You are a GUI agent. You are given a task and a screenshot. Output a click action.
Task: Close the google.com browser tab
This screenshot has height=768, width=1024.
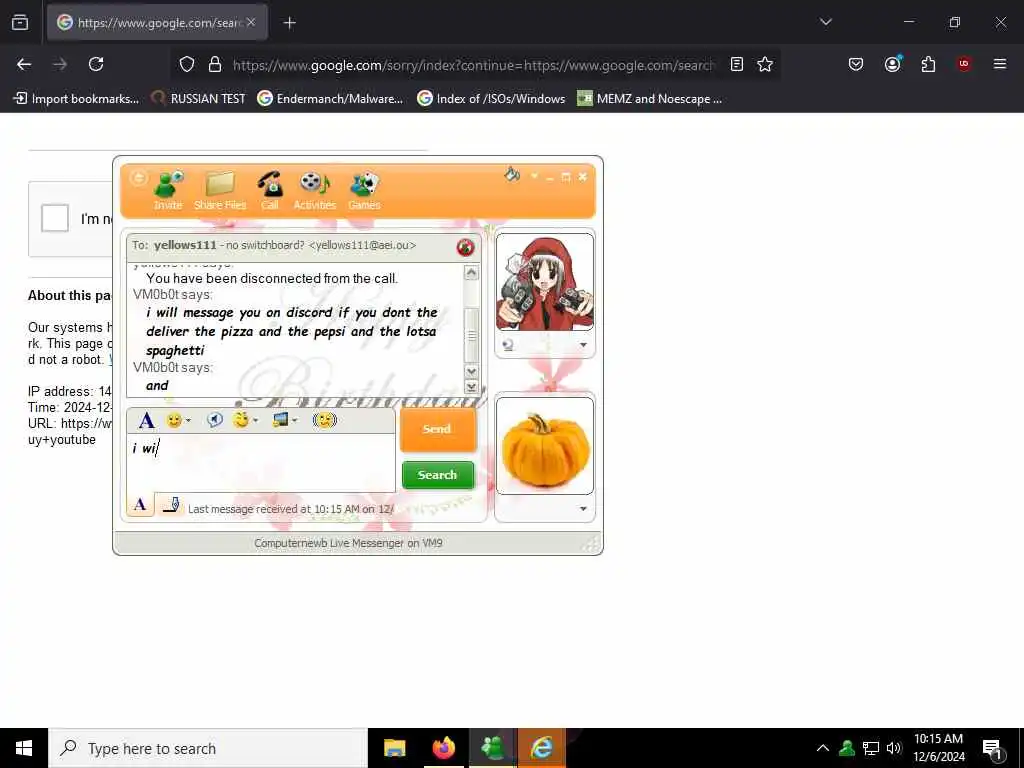[x=251, y=22]
